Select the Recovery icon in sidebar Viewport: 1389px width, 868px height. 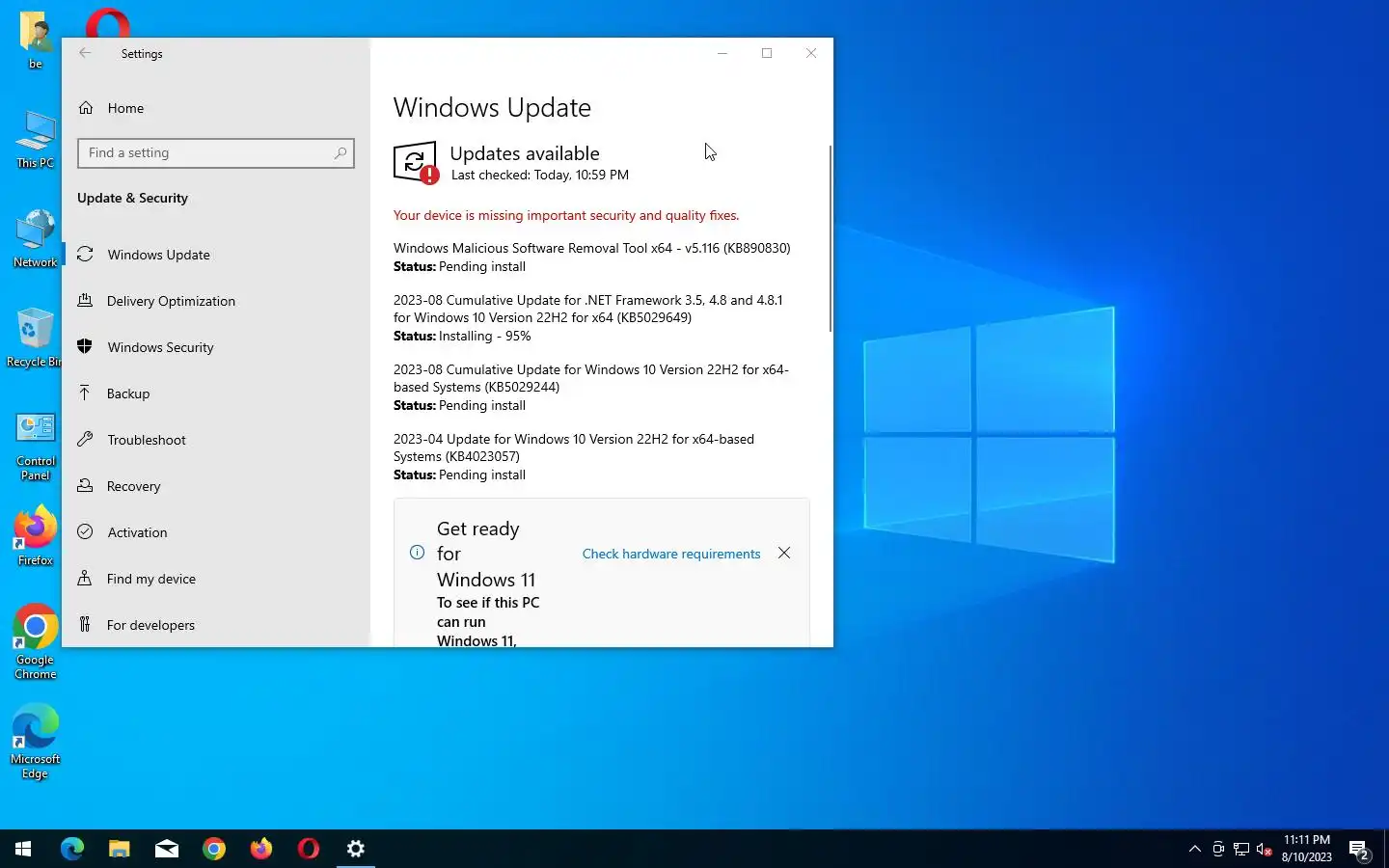[85, 486]
